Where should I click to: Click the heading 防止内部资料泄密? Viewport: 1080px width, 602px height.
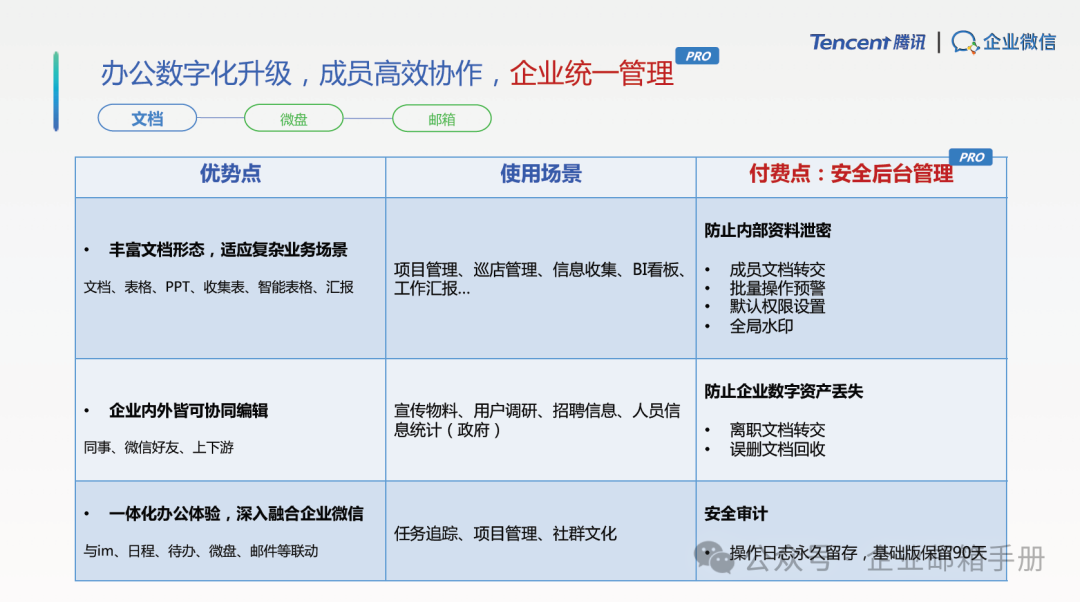[x=767, y=230]
